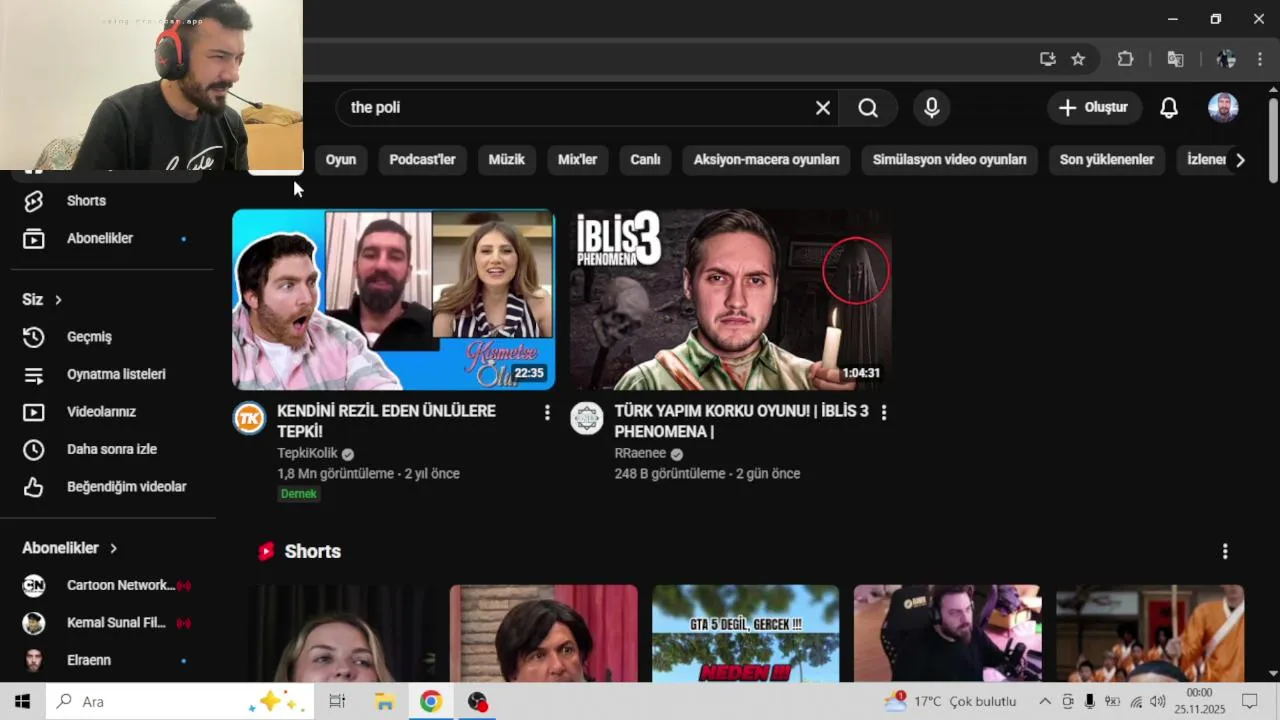Click the Windows Start button
Screen dimensions: 1280x720
[x=23, y=701]
